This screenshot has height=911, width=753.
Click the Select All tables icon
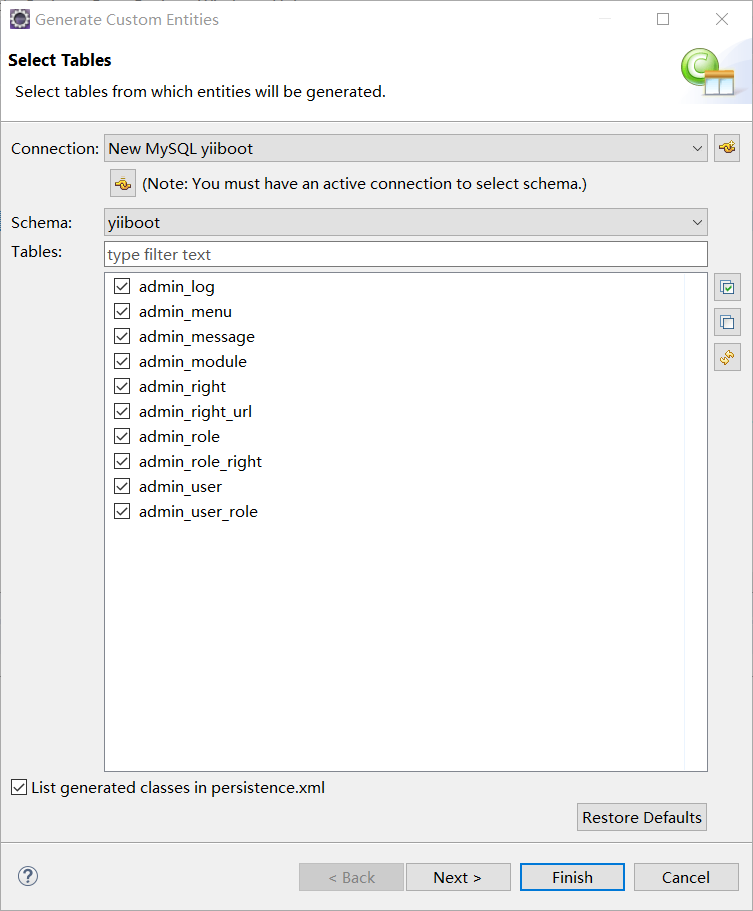tap(727, 287)
